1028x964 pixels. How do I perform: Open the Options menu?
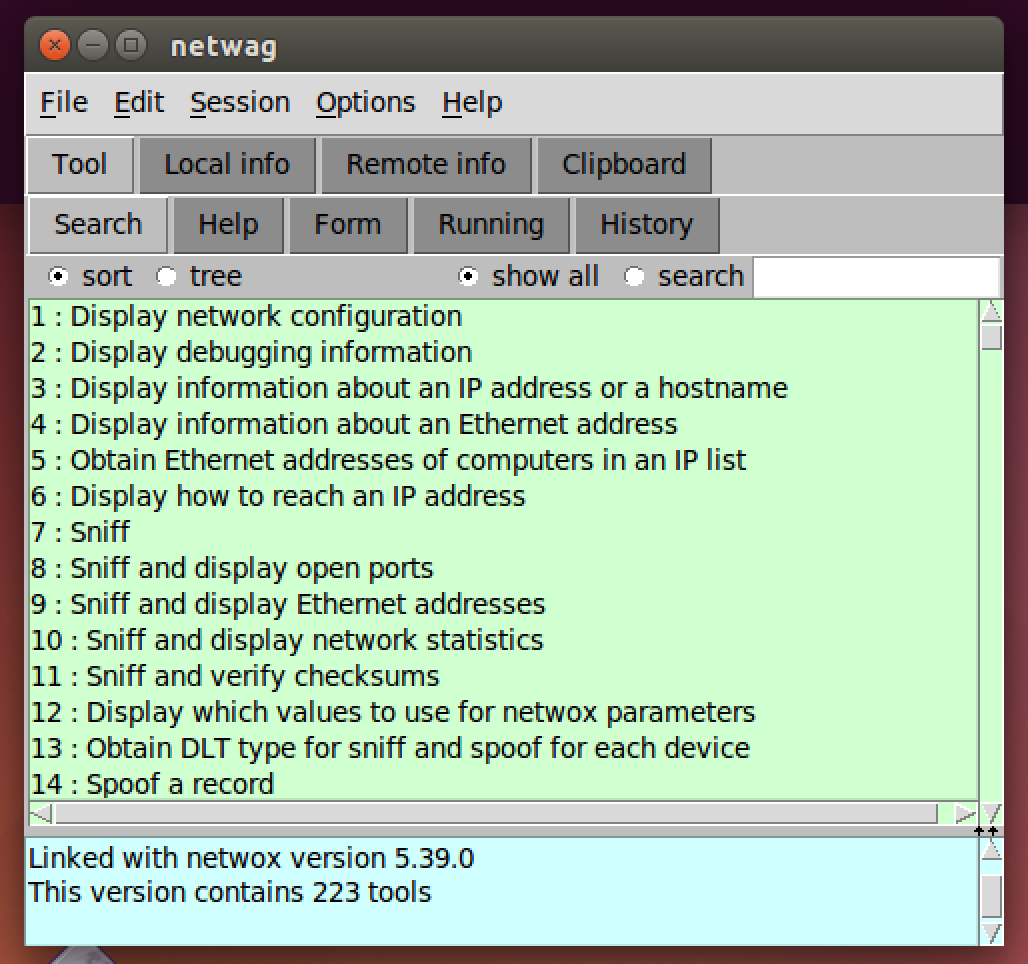366,103
